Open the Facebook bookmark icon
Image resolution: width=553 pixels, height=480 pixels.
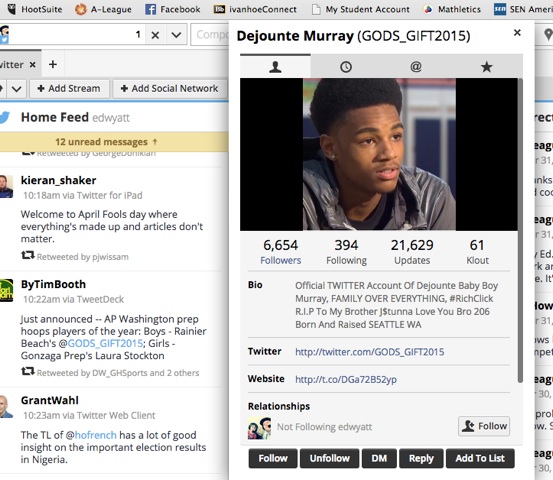click(x=151, y=10)
